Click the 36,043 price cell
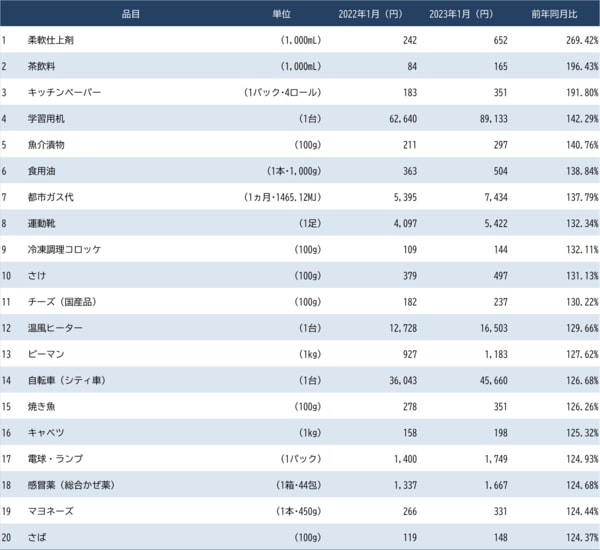 [403, 380]
